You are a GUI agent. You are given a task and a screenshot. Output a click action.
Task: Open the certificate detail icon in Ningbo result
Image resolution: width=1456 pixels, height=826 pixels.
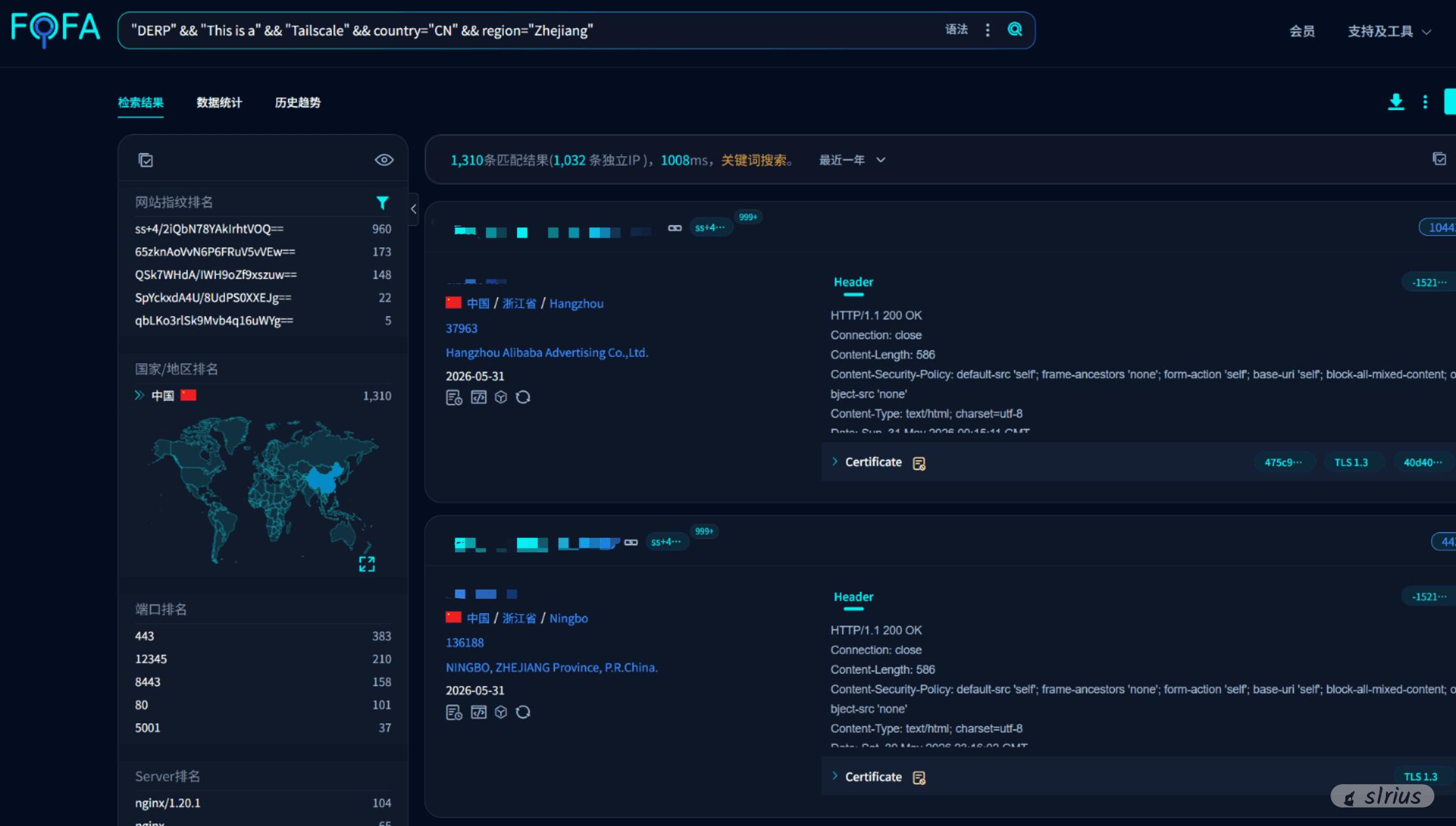(x=919, y=778)
